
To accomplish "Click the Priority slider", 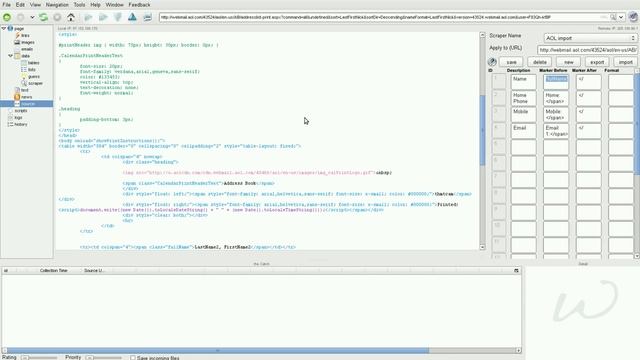I will point(104,358).
